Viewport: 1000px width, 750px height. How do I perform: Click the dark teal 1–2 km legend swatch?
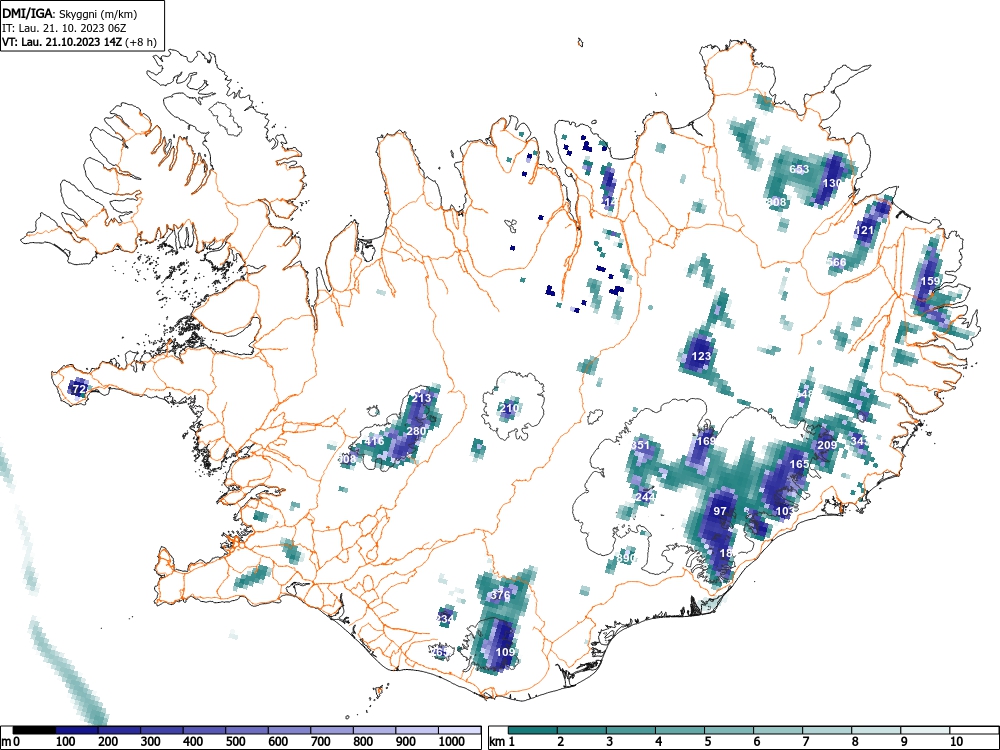tap(533, 730)
